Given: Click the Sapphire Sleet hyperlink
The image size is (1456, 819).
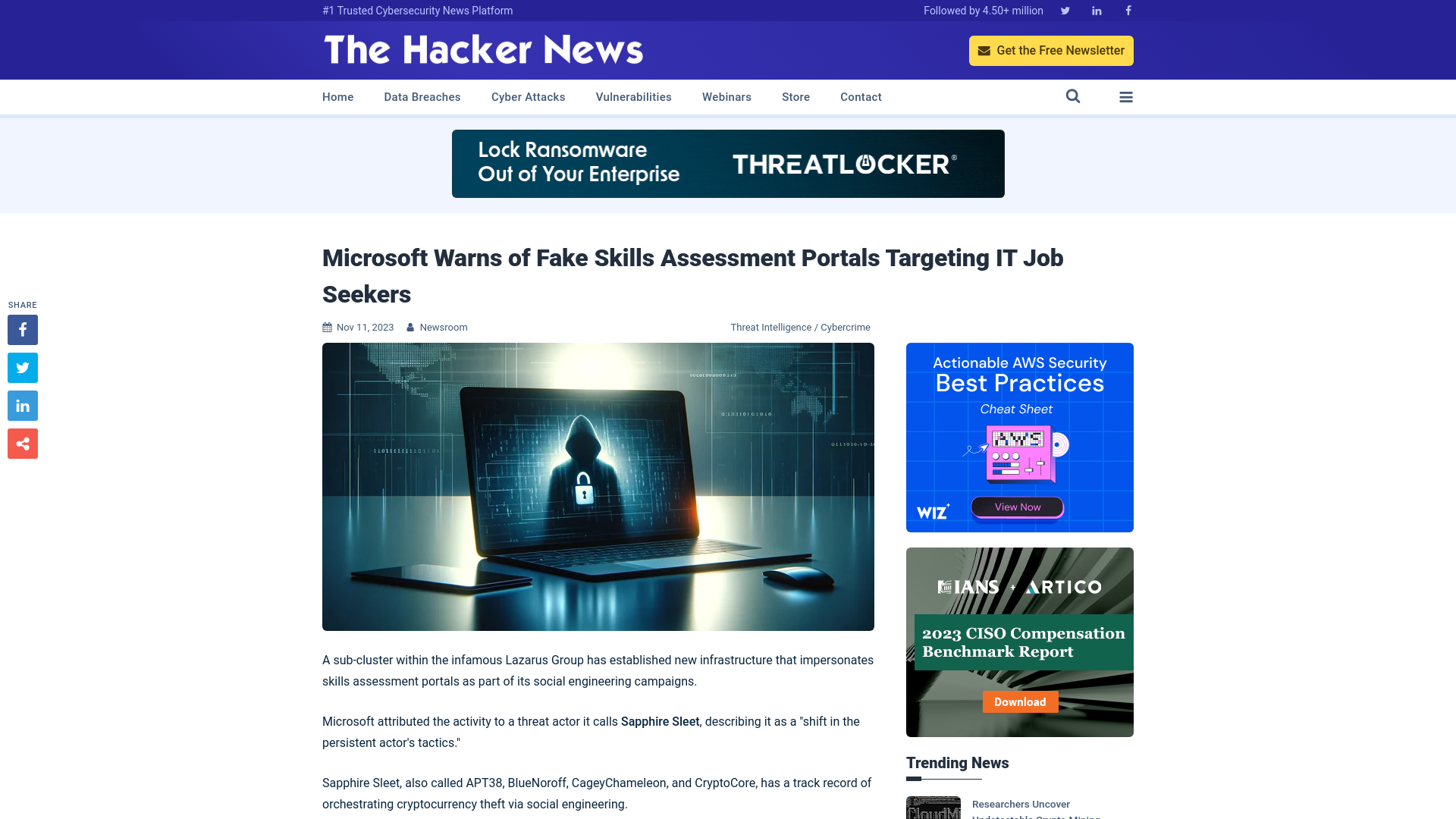Looking at the screenshot, I should tap(659, 721).
